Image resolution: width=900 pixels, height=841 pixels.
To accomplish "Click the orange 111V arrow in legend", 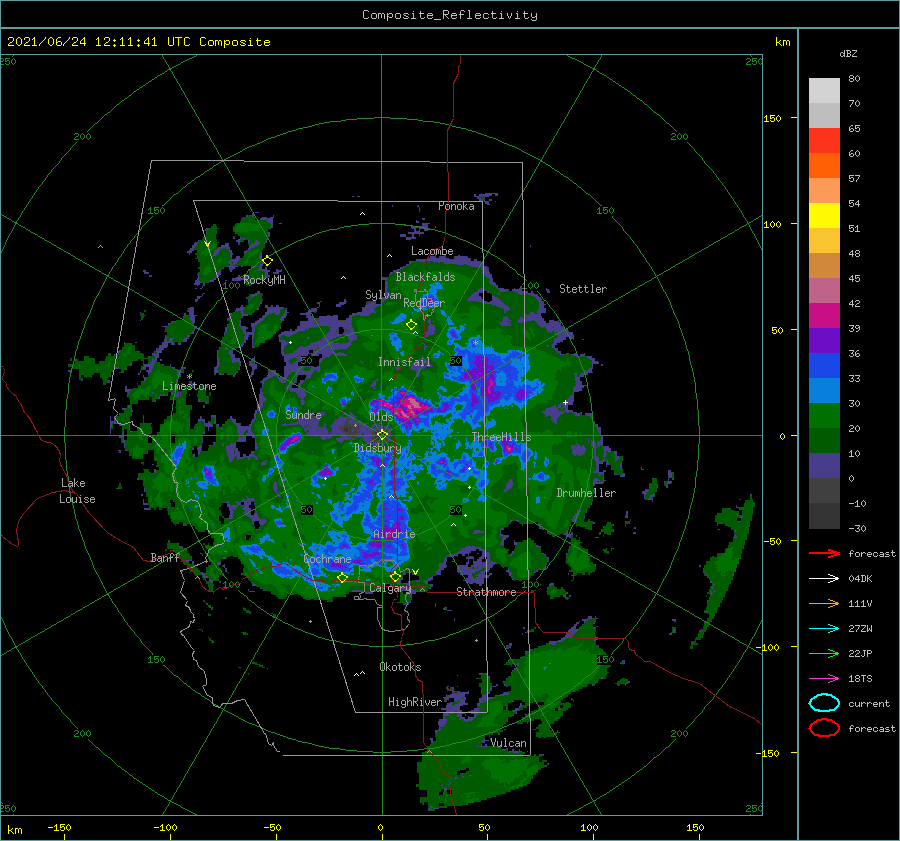I will pyautogui.click(x=824, y=603).
